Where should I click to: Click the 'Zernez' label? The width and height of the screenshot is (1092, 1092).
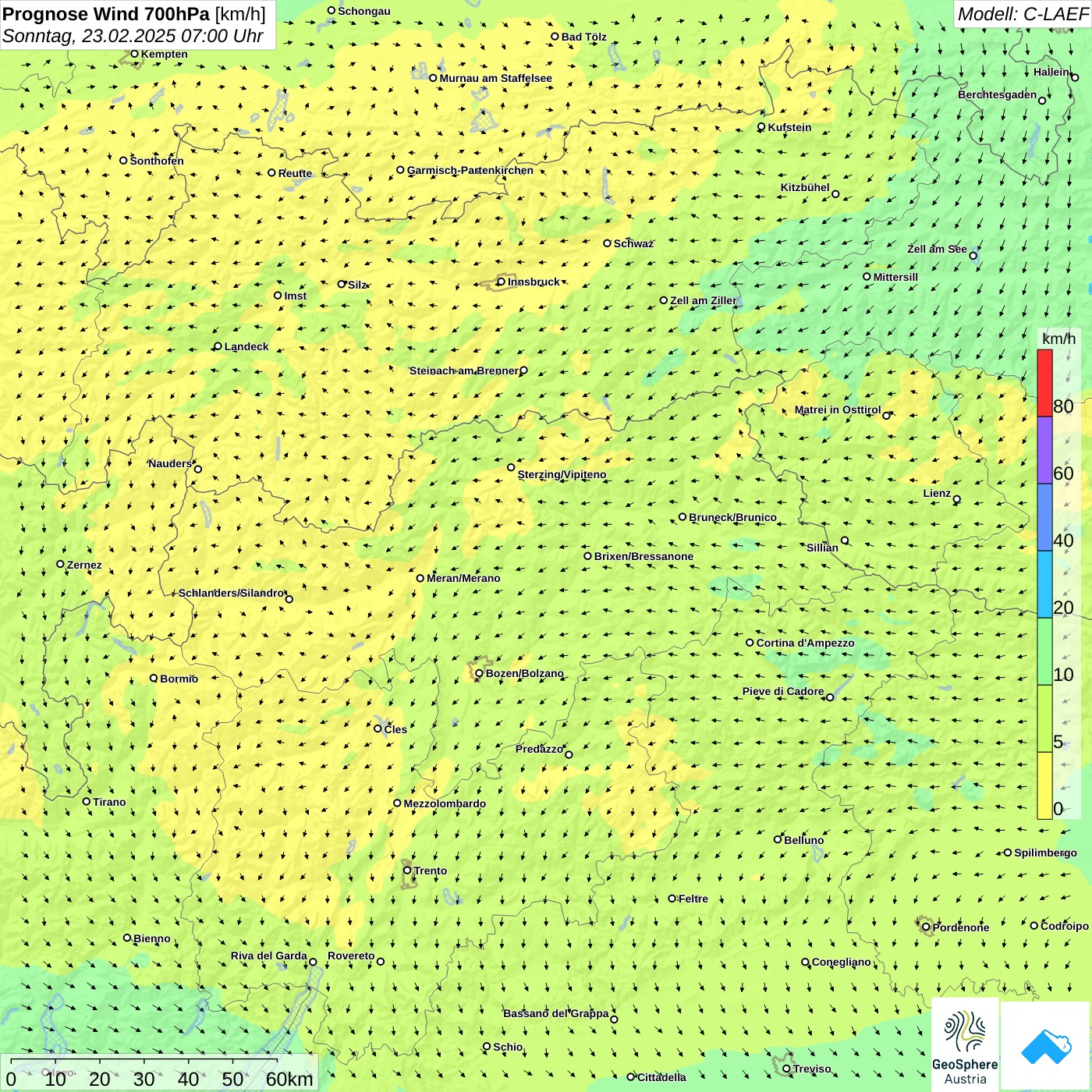[84, 565]
